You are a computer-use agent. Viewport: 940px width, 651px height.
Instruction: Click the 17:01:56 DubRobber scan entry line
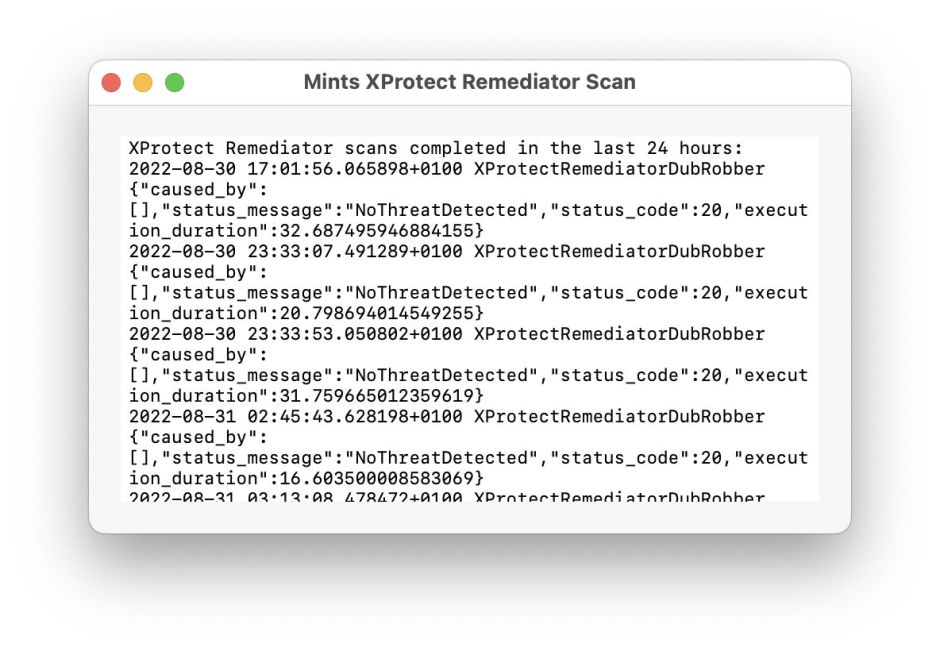click(x=446, y=169)
